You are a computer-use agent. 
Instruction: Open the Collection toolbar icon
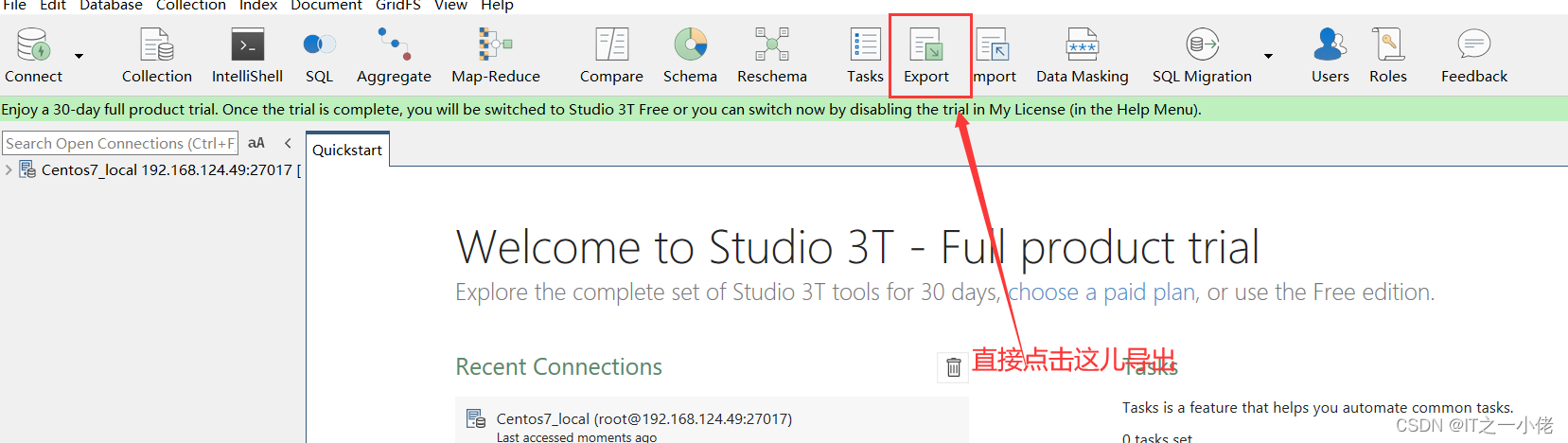[157, 55]
